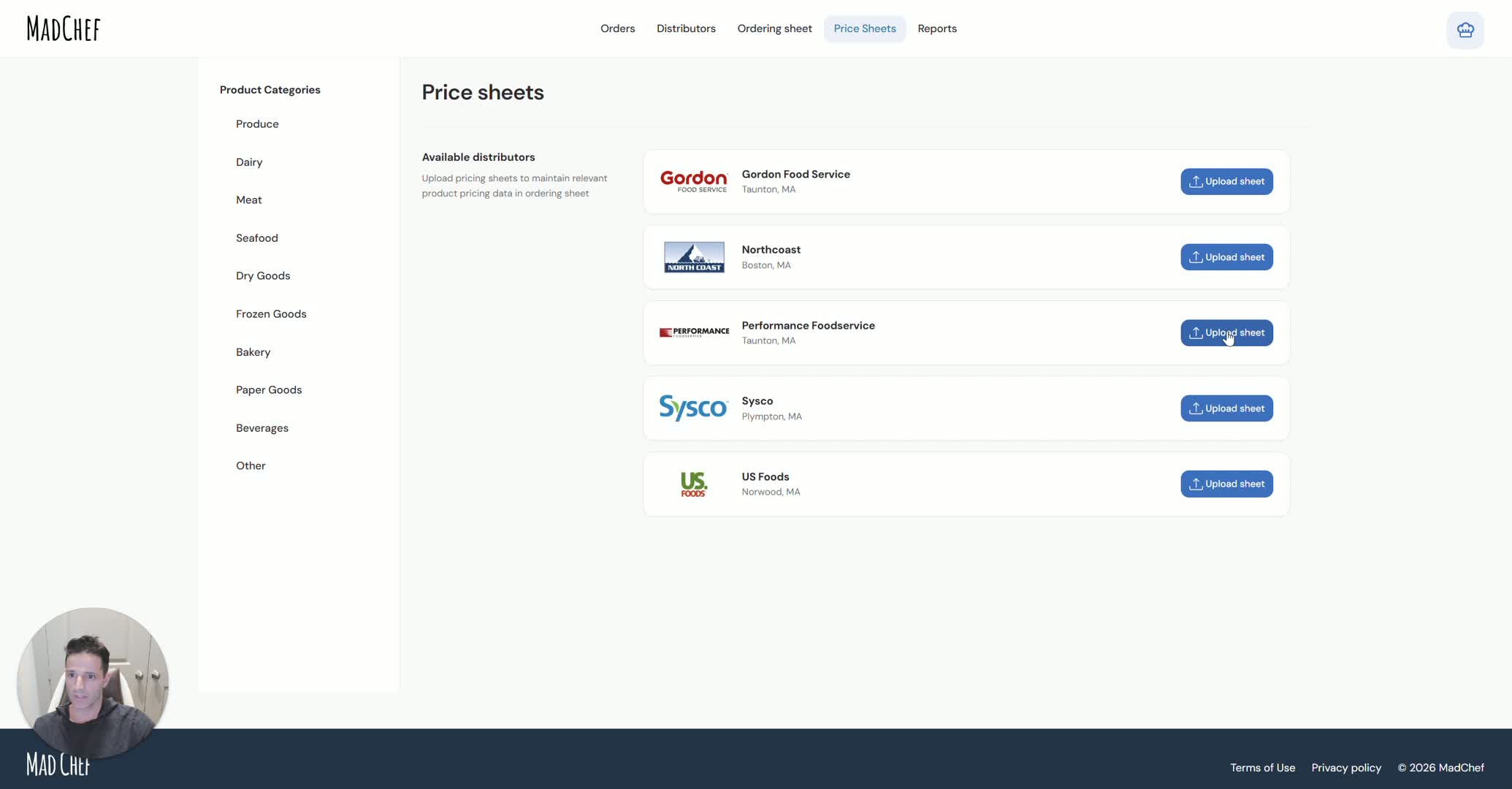Click the Performance Foodservice distributor name
1512x789 pixels.
tap(808, 326)
